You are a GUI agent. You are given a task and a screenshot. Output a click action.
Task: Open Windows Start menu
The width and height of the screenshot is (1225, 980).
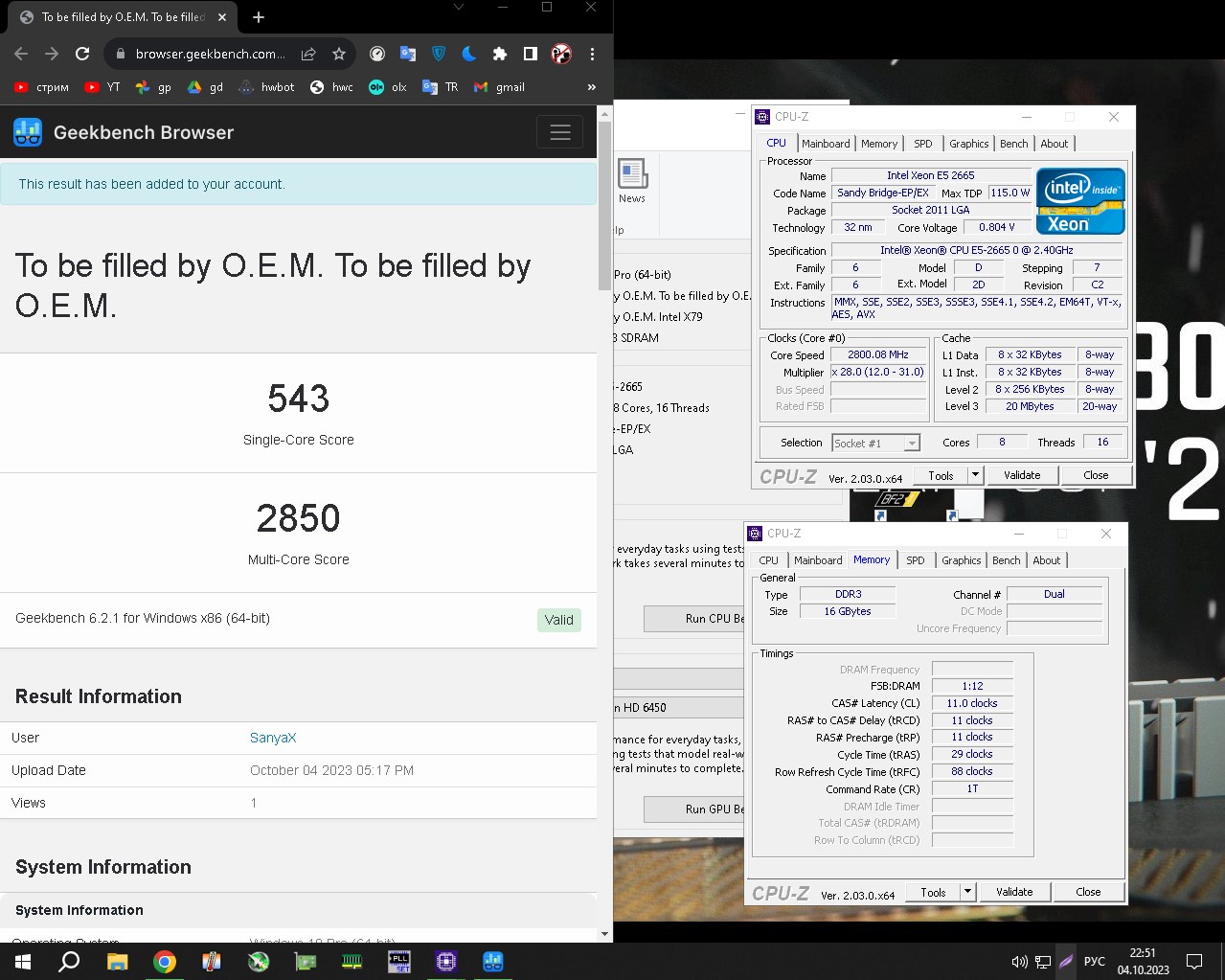(23, 962)
